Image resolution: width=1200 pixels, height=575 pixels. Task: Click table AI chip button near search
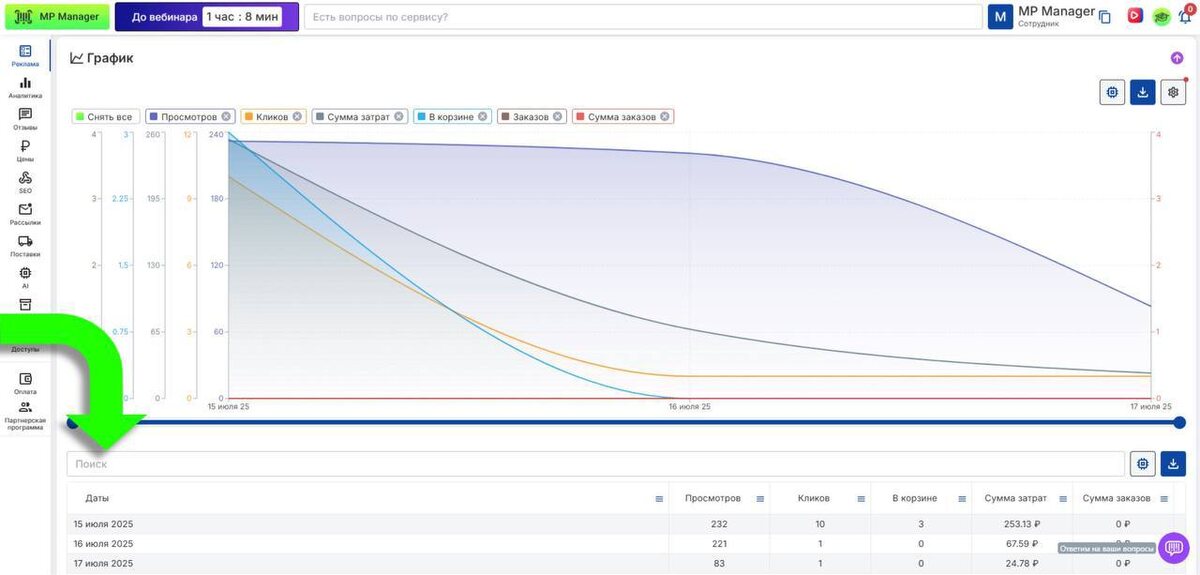1143,464
